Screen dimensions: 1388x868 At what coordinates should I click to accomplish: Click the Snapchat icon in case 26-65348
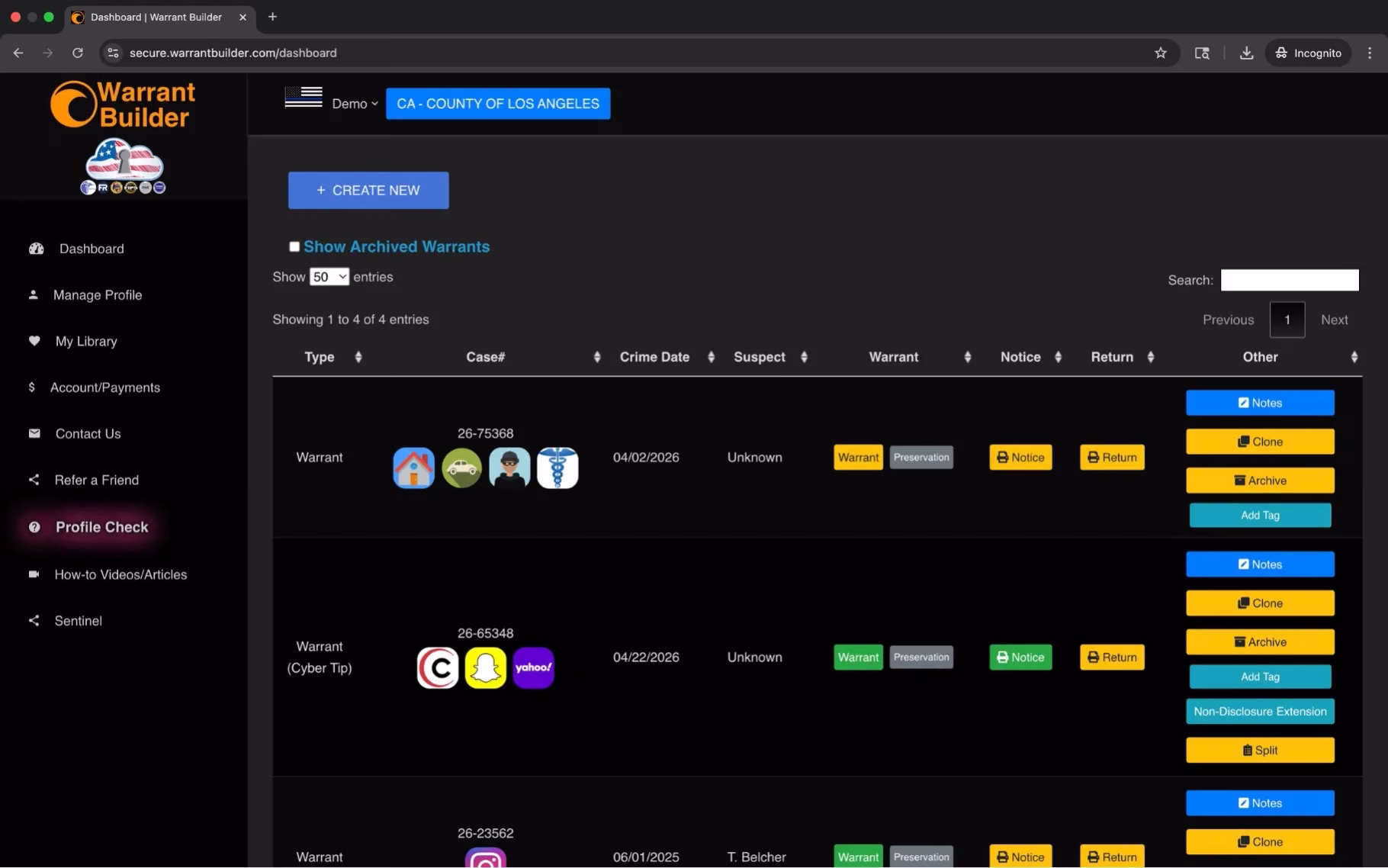click(485, 667)
